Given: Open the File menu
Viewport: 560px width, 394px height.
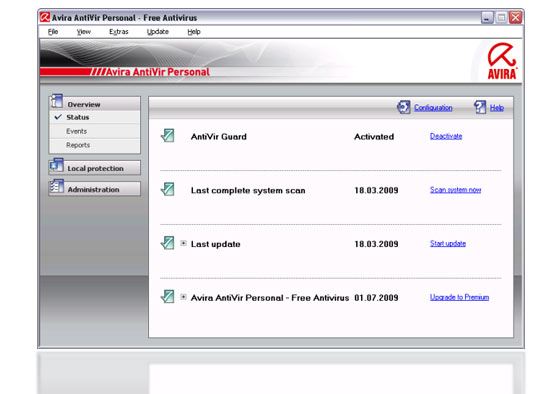Looking at the screenshot, I should click(x=53, y=32).
